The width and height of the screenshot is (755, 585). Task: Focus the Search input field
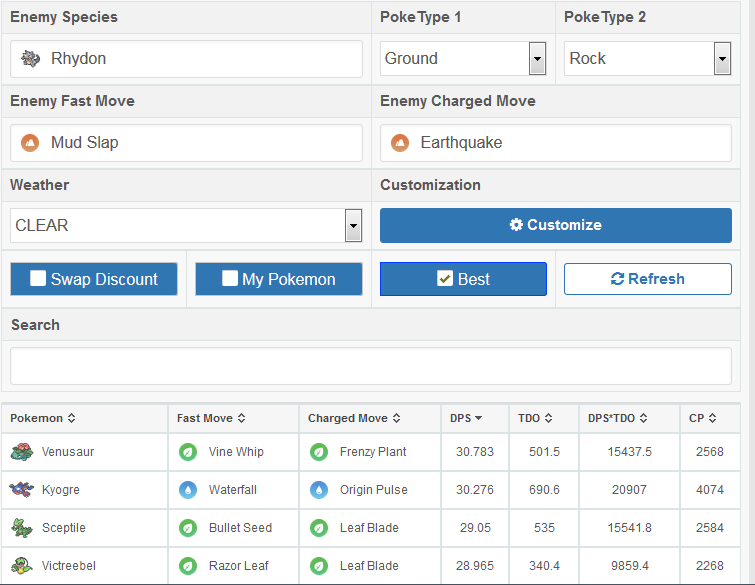pyautogui.click(x=369, y=366)
